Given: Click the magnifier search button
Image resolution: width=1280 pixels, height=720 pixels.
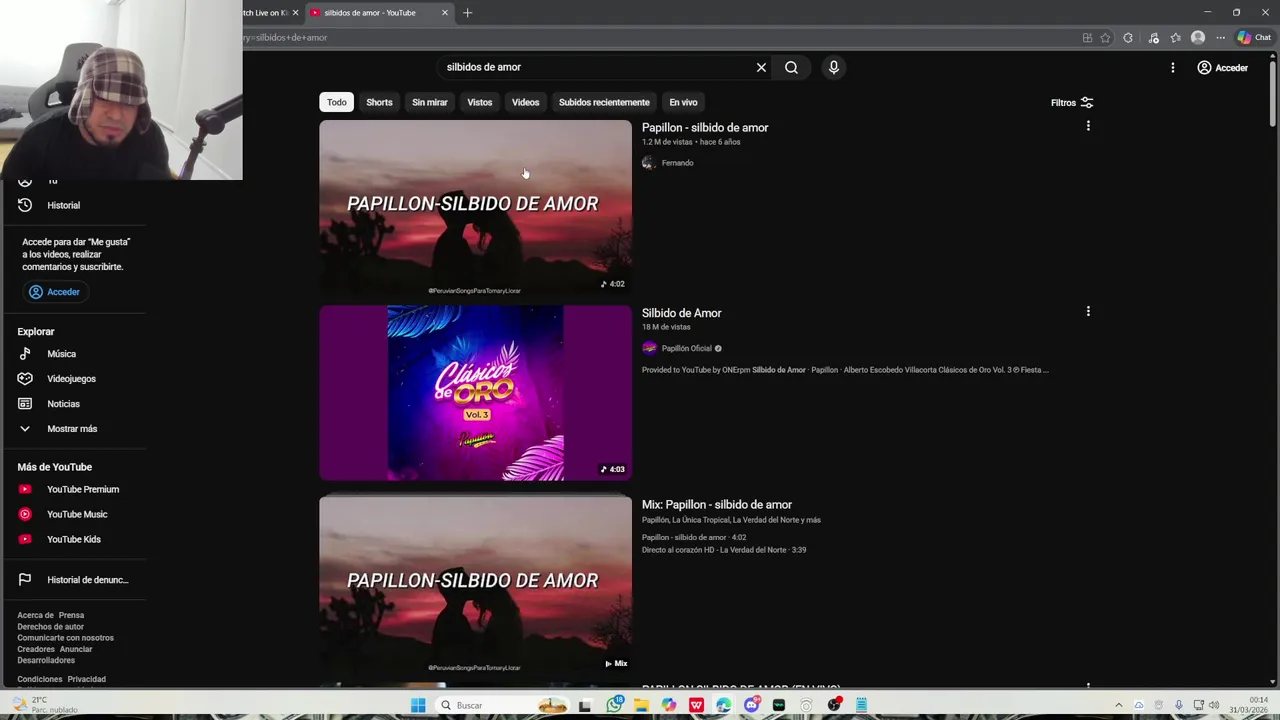Looking at the screenshot, I should coord(791,67).
